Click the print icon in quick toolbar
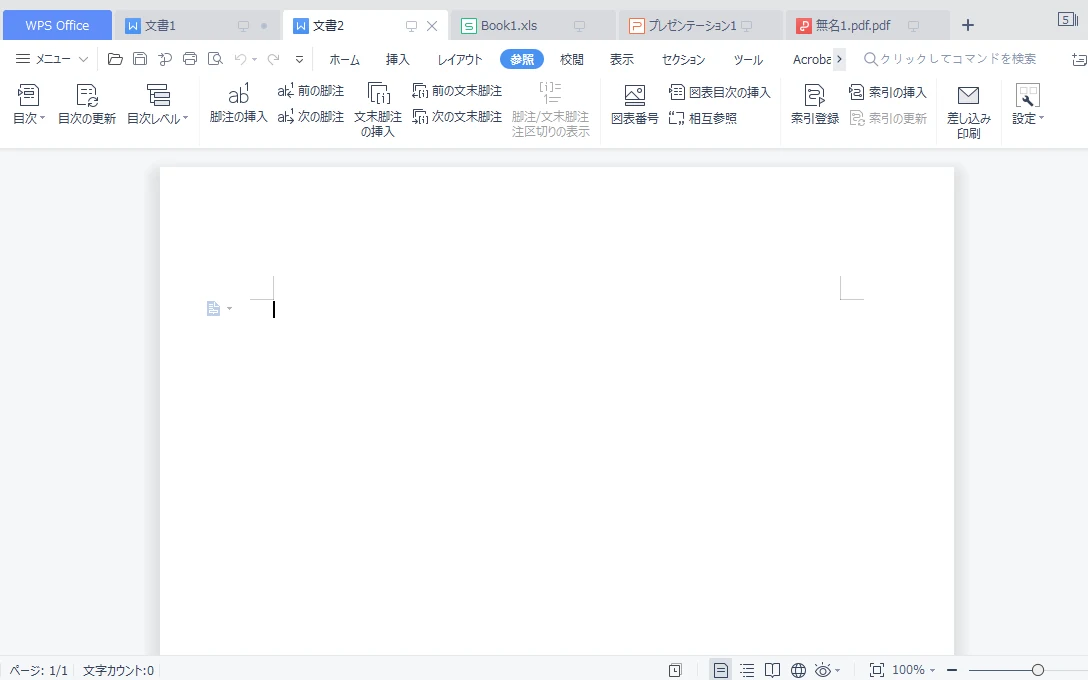Viewport: 1088px width, 680px height. tap(189, 59)
